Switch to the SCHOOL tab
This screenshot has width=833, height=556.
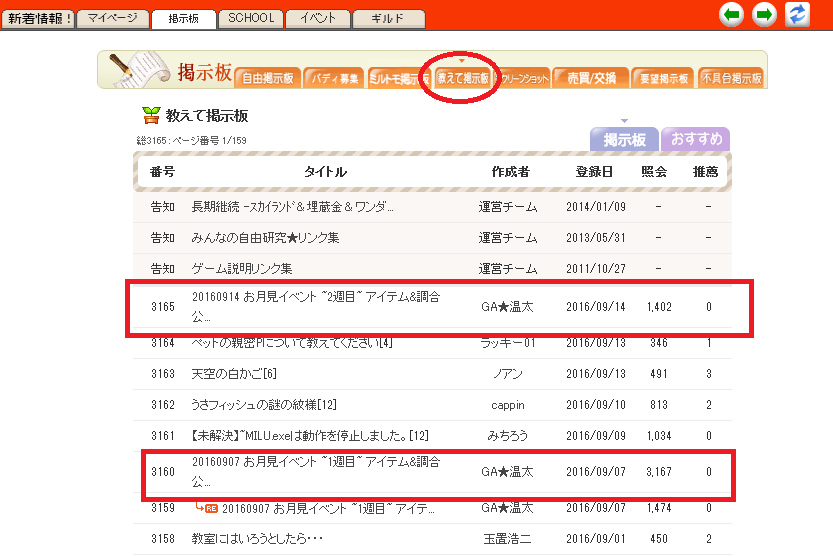pos(250,18)
